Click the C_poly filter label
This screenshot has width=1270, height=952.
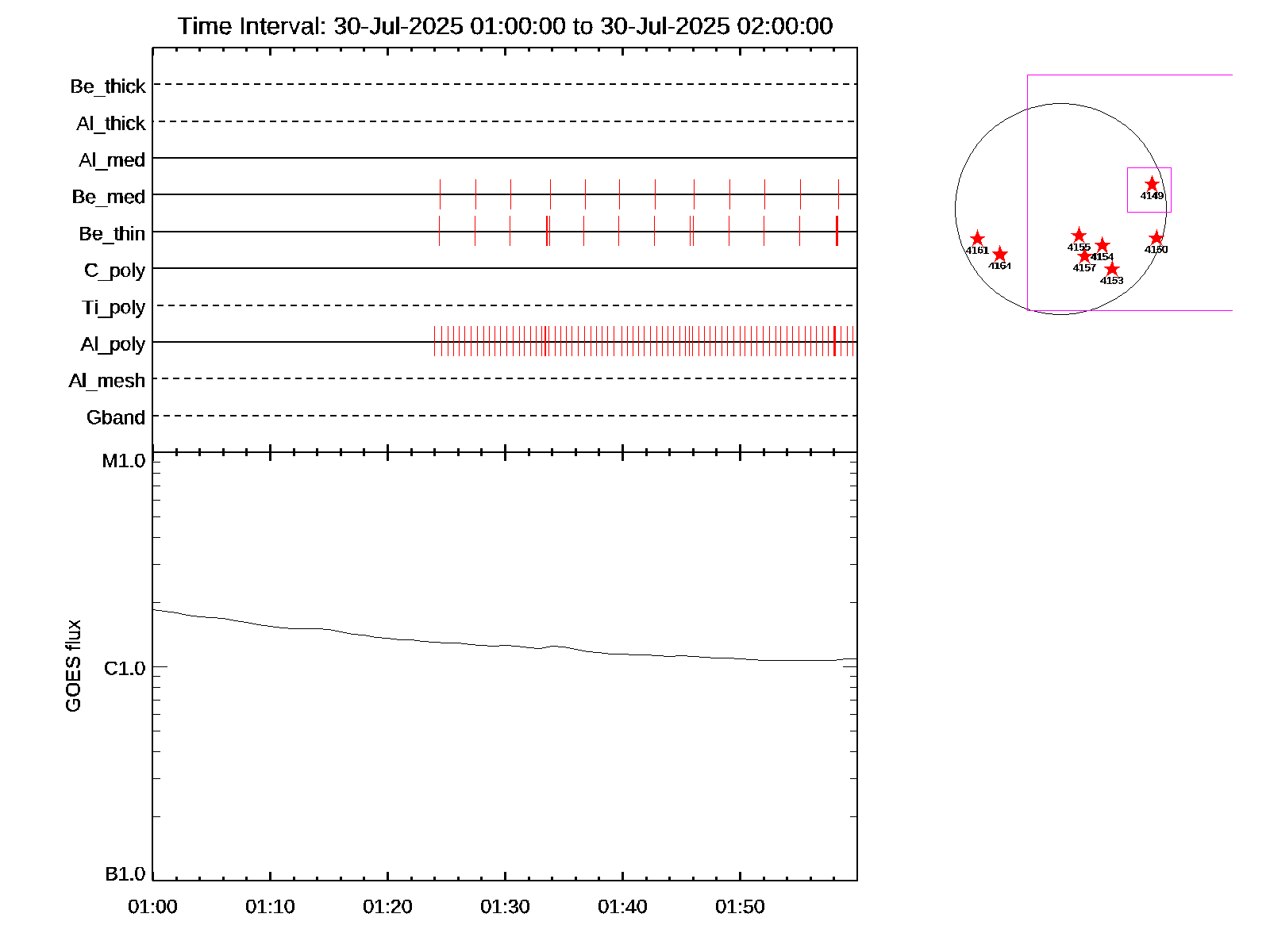coord(114,271)
